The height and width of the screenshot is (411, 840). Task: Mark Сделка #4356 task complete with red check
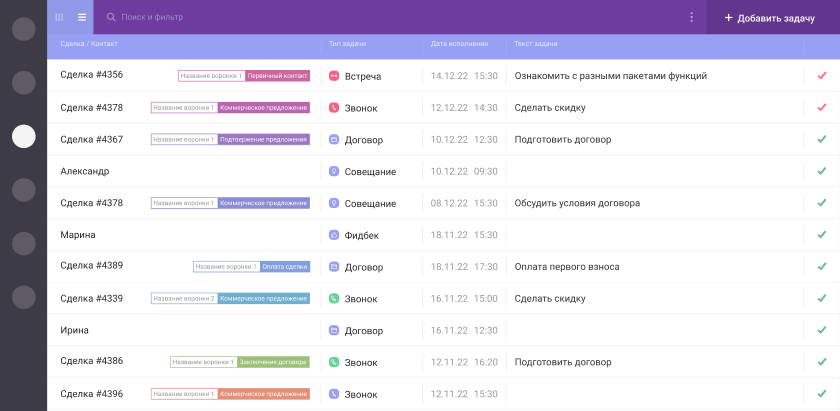tap(822, 76)
